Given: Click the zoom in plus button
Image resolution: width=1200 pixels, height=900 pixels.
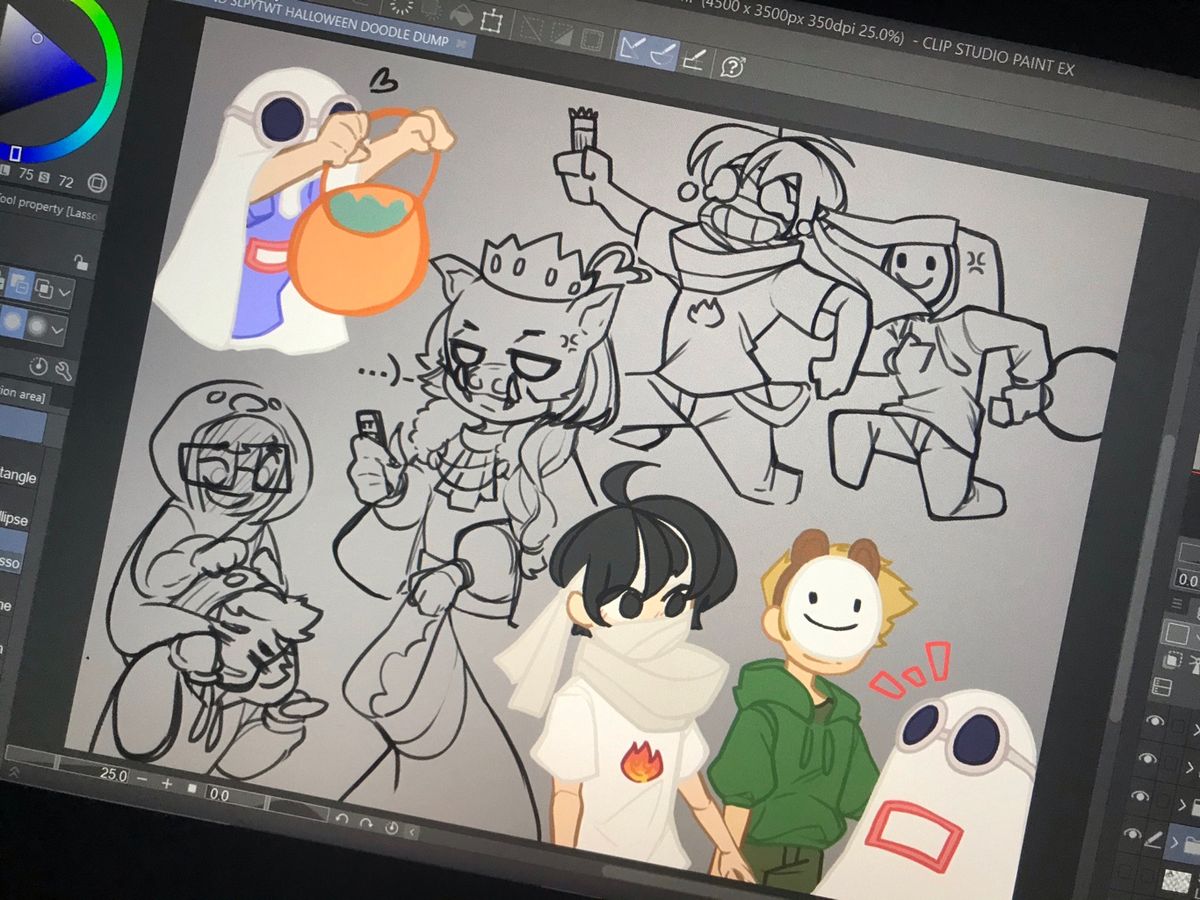Looking at the screenshot, I should (167, 784).
